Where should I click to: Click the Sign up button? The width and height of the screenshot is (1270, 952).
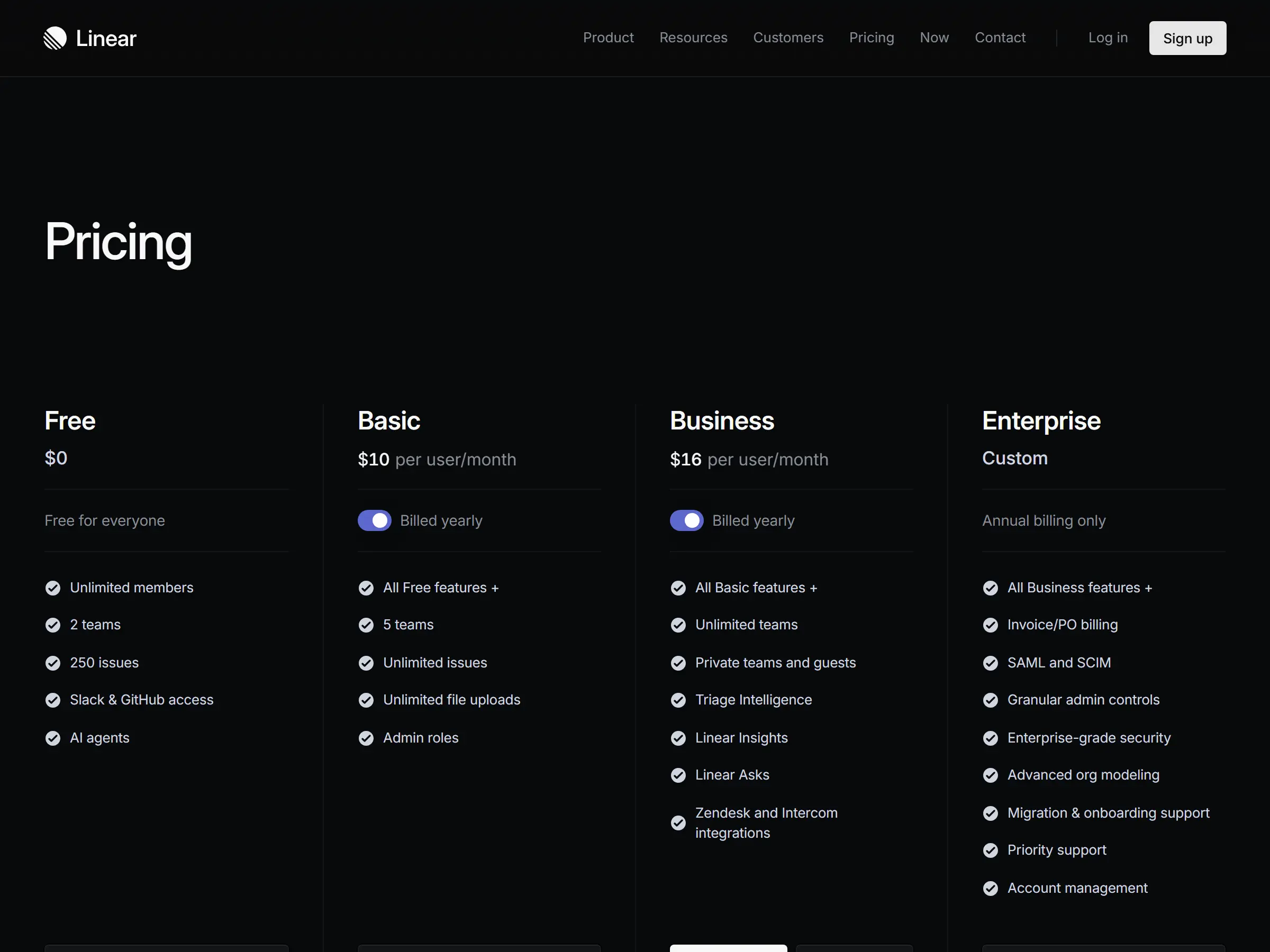coord(1187,38)
